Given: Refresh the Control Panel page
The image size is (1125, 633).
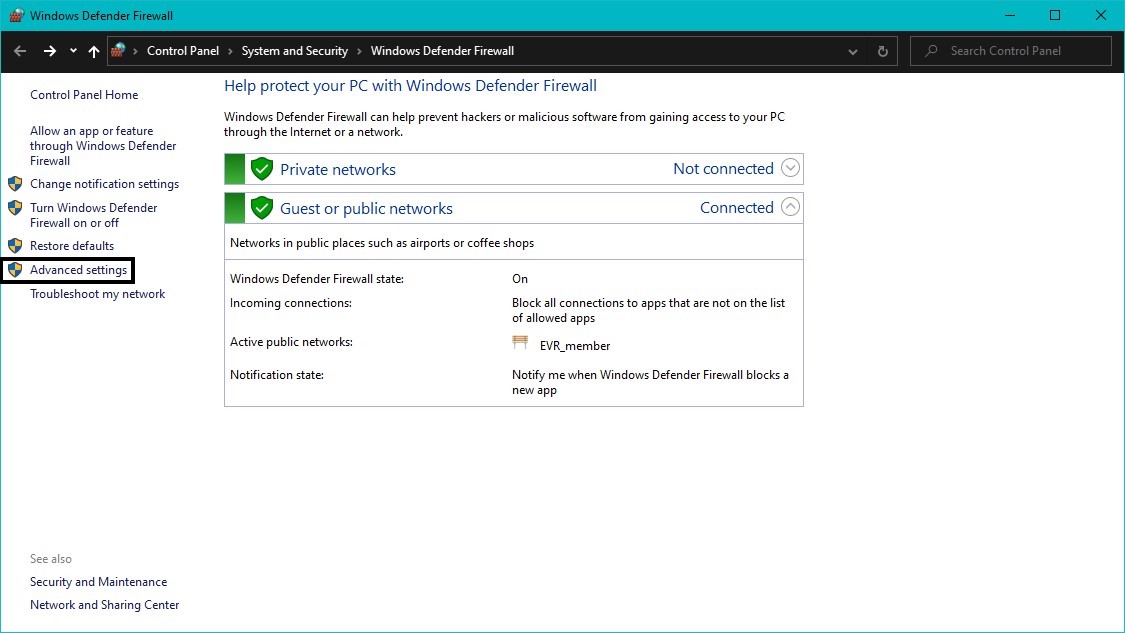Looking at the screenshot, I should point(882,52).
